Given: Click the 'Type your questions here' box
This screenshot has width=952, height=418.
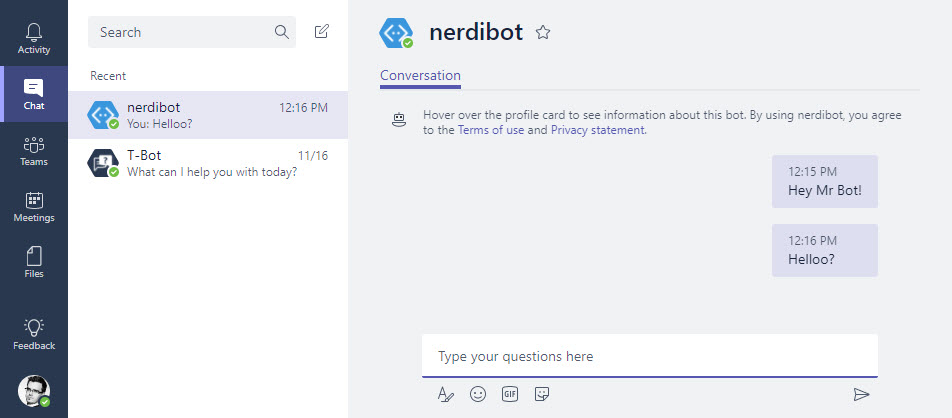Looking at the screenshot, I should [x=650, y=356].
